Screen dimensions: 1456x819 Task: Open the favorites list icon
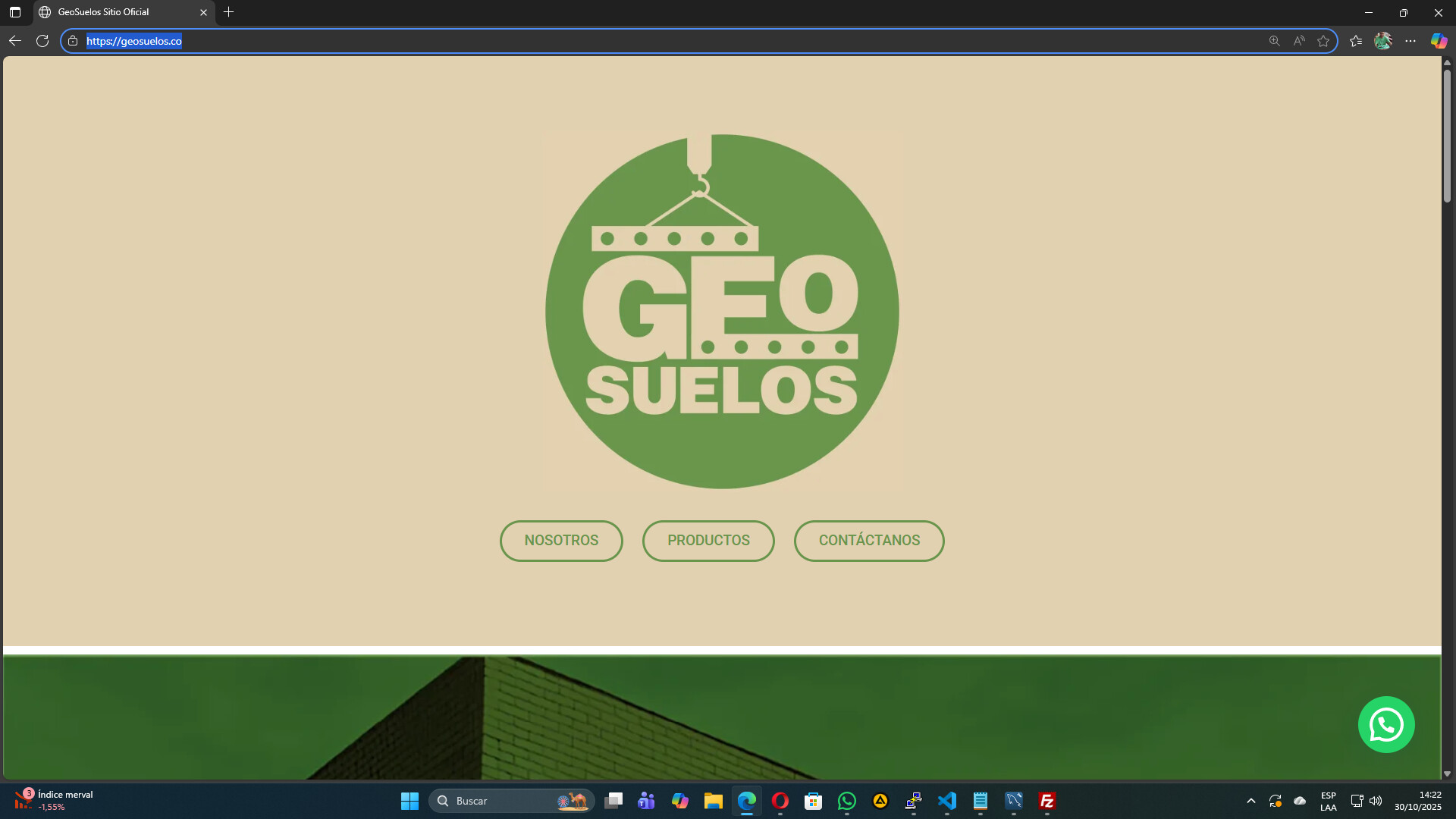[x=1356, y=41]
